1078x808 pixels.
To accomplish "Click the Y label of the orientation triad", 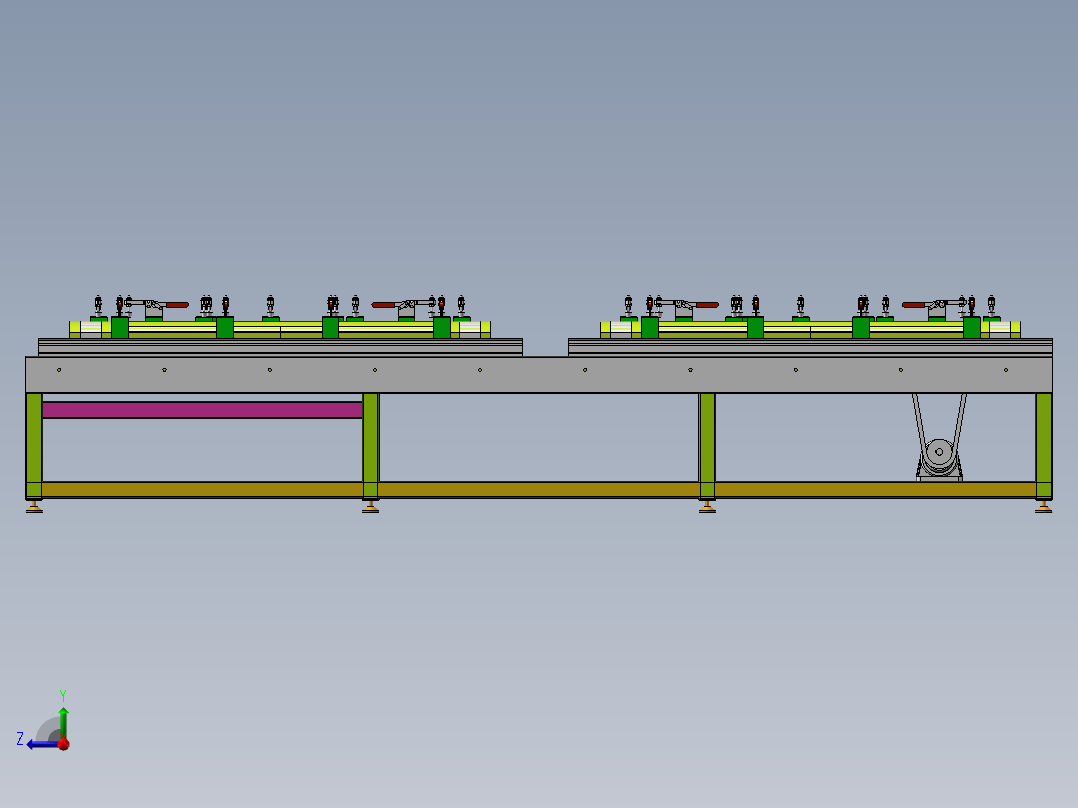I will [63, 695].
